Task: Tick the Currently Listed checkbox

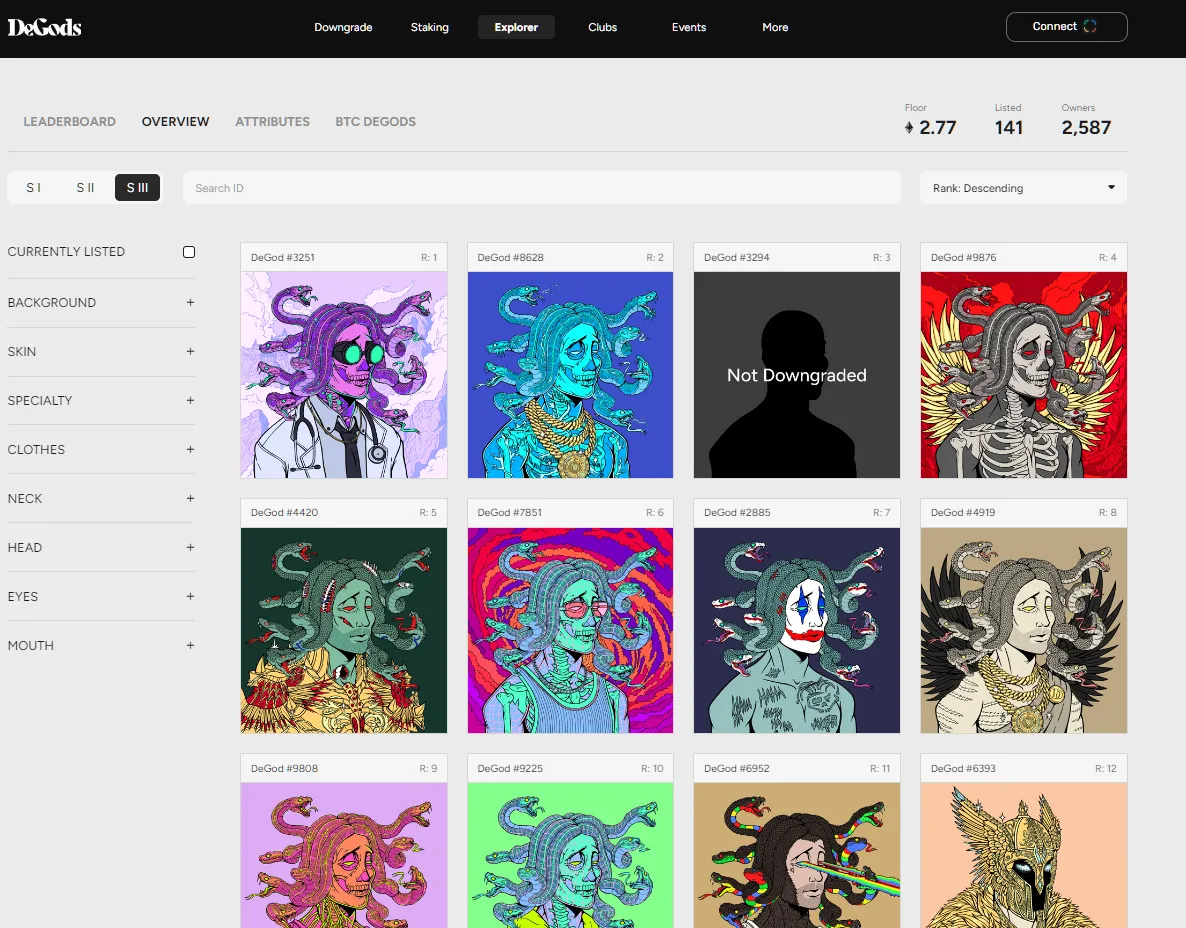Action: (189, 252)
